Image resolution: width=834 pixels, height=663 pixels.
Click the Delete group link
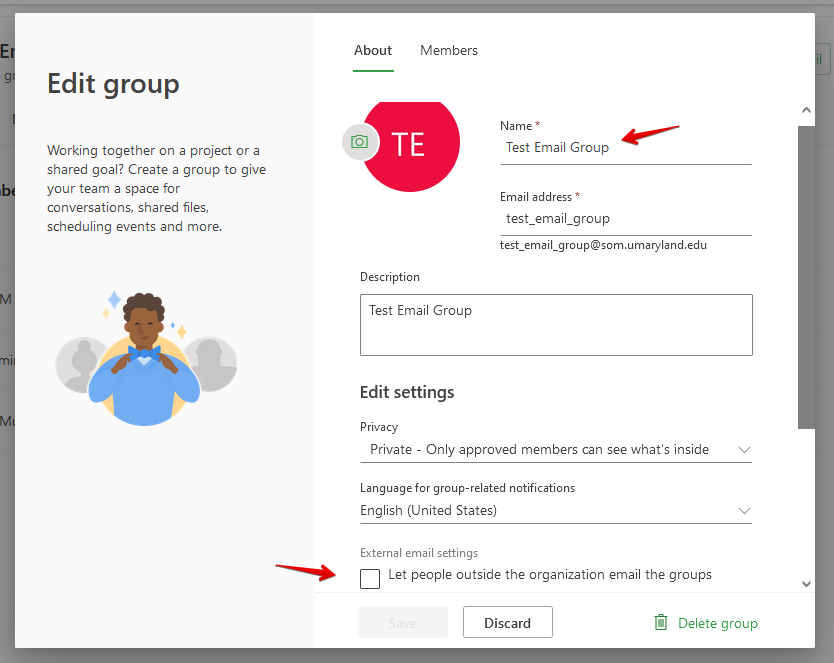(x=717, y=623)
